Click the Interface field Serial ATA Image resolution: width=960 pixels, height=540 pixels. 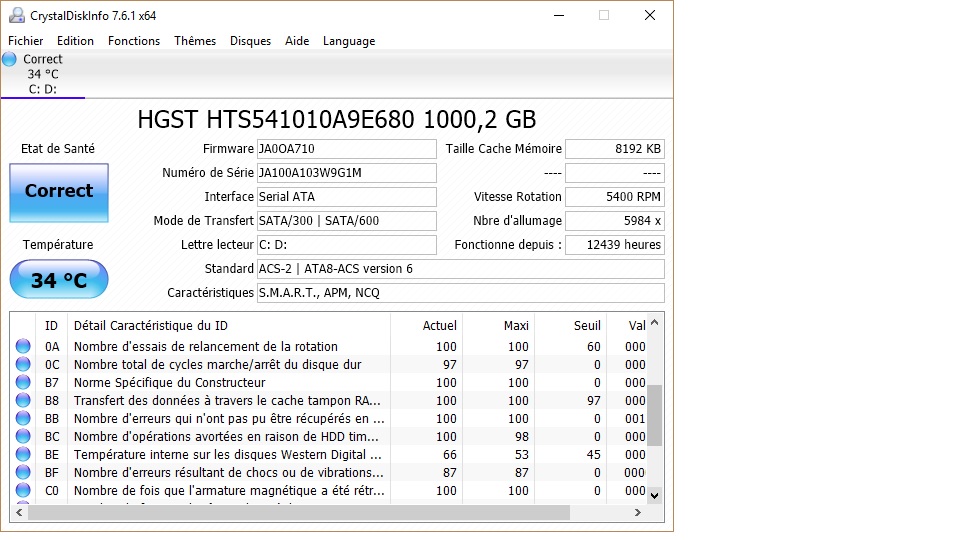(x=347, y=197)
